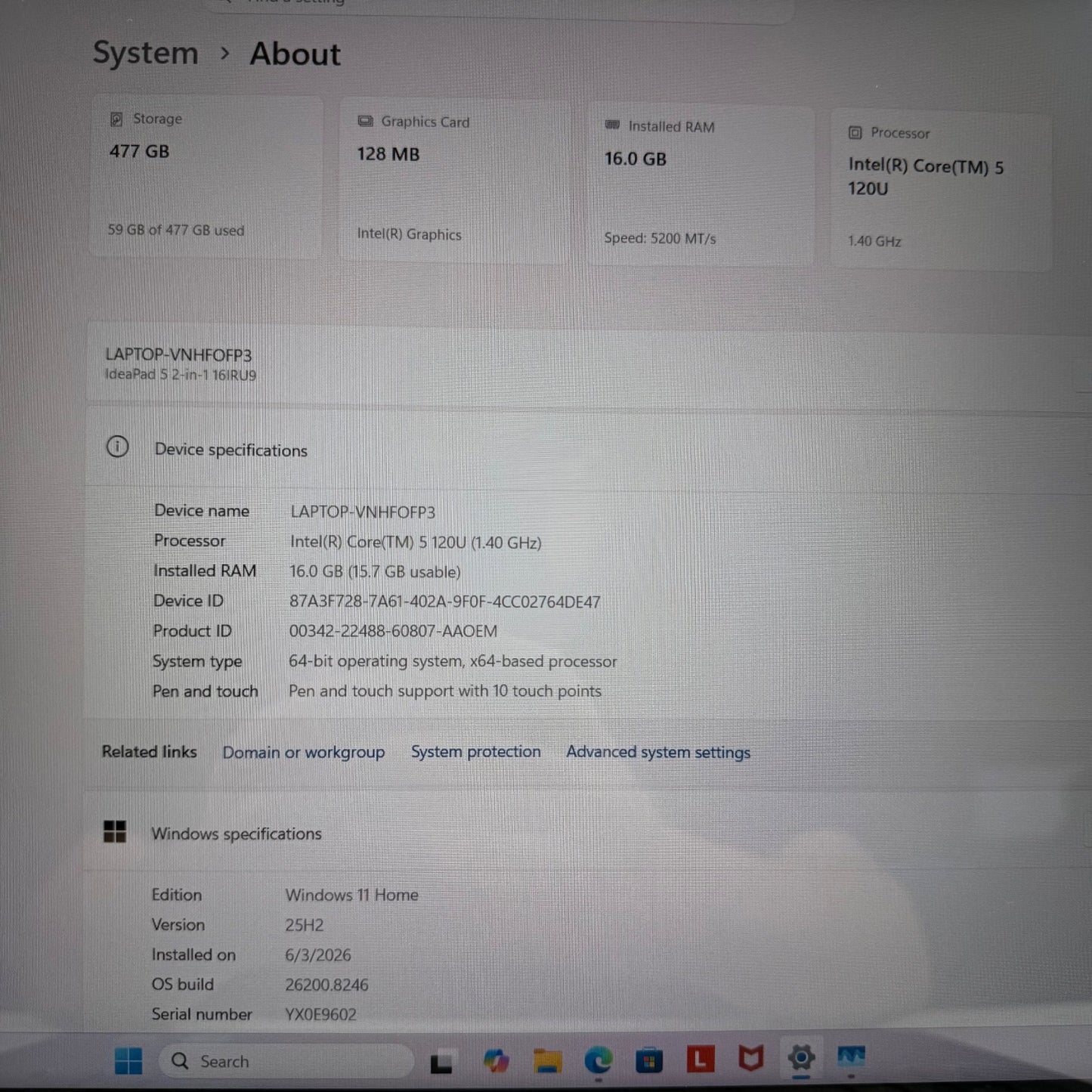
Task: Open the System protection link
Action: coord(476,752)
